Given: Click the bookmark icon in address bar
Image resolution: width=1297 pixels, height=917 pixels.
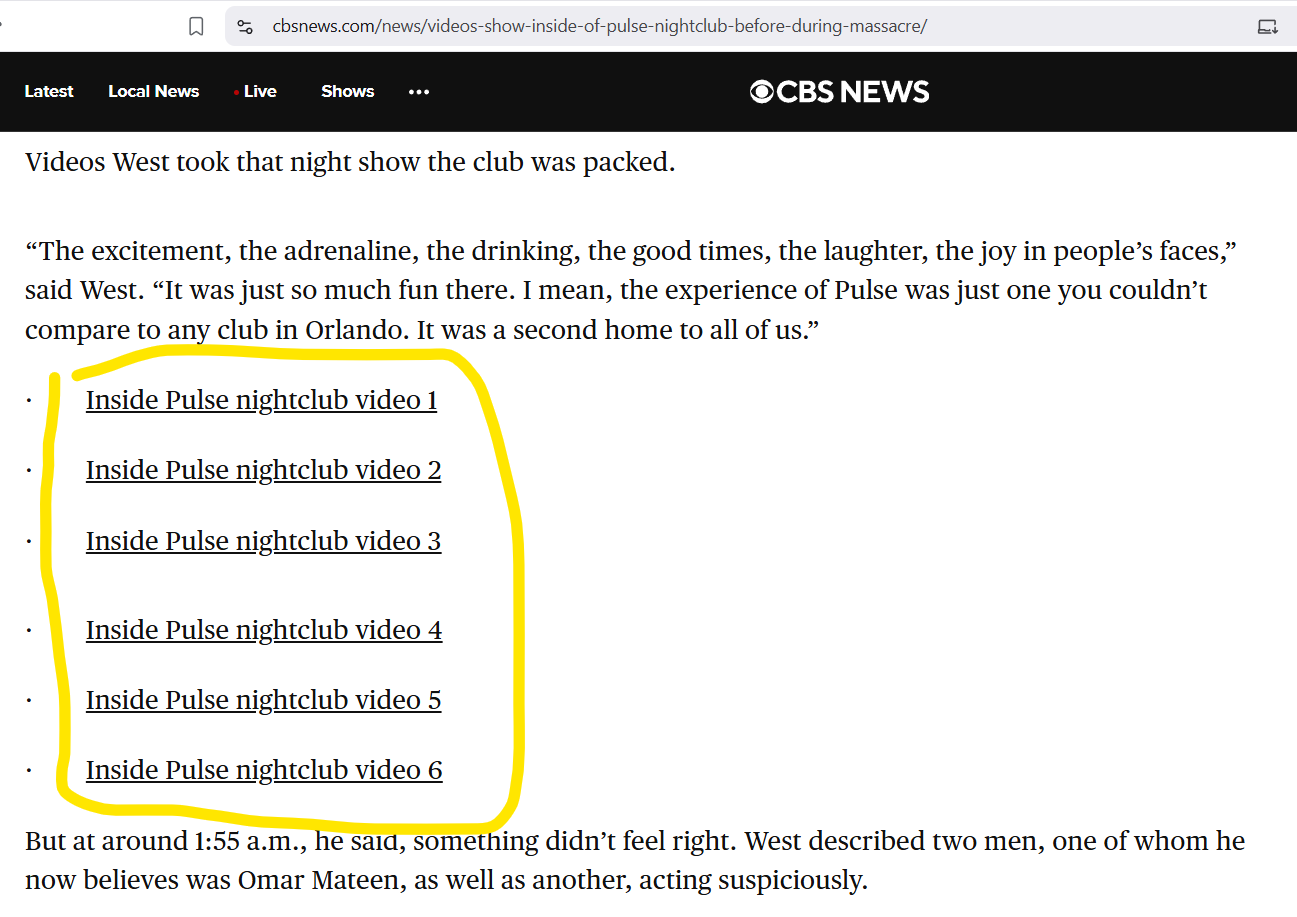Looking at the screenshot, I should point(197,26).
